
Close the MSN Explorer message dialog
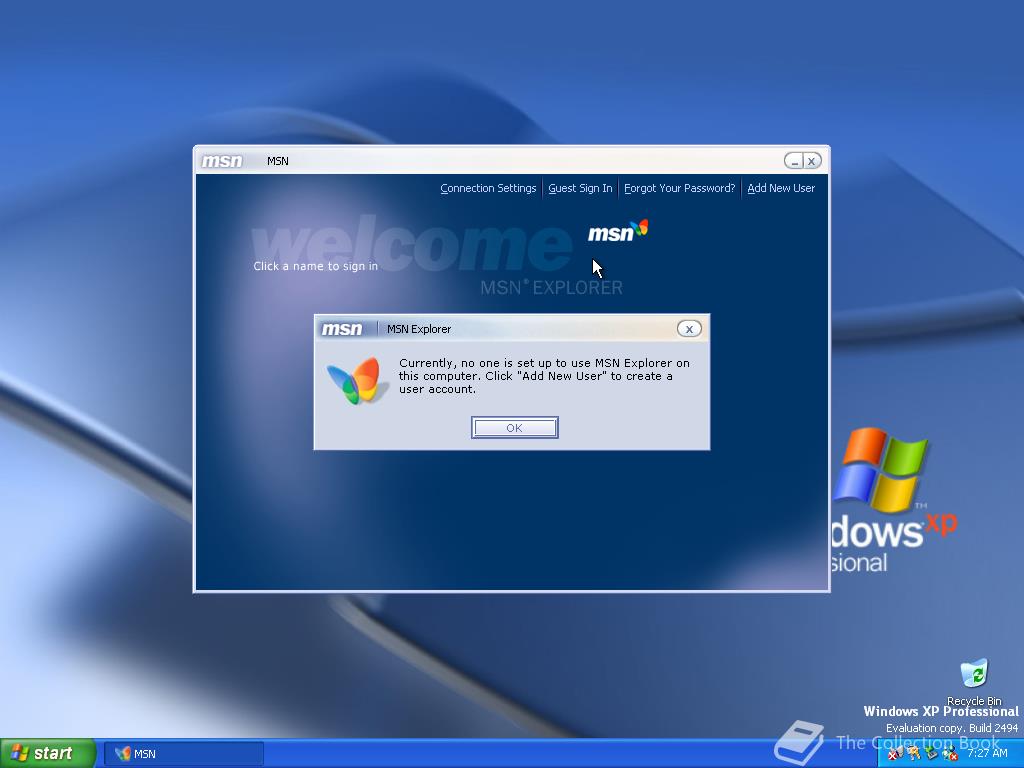tap(689, 329)
